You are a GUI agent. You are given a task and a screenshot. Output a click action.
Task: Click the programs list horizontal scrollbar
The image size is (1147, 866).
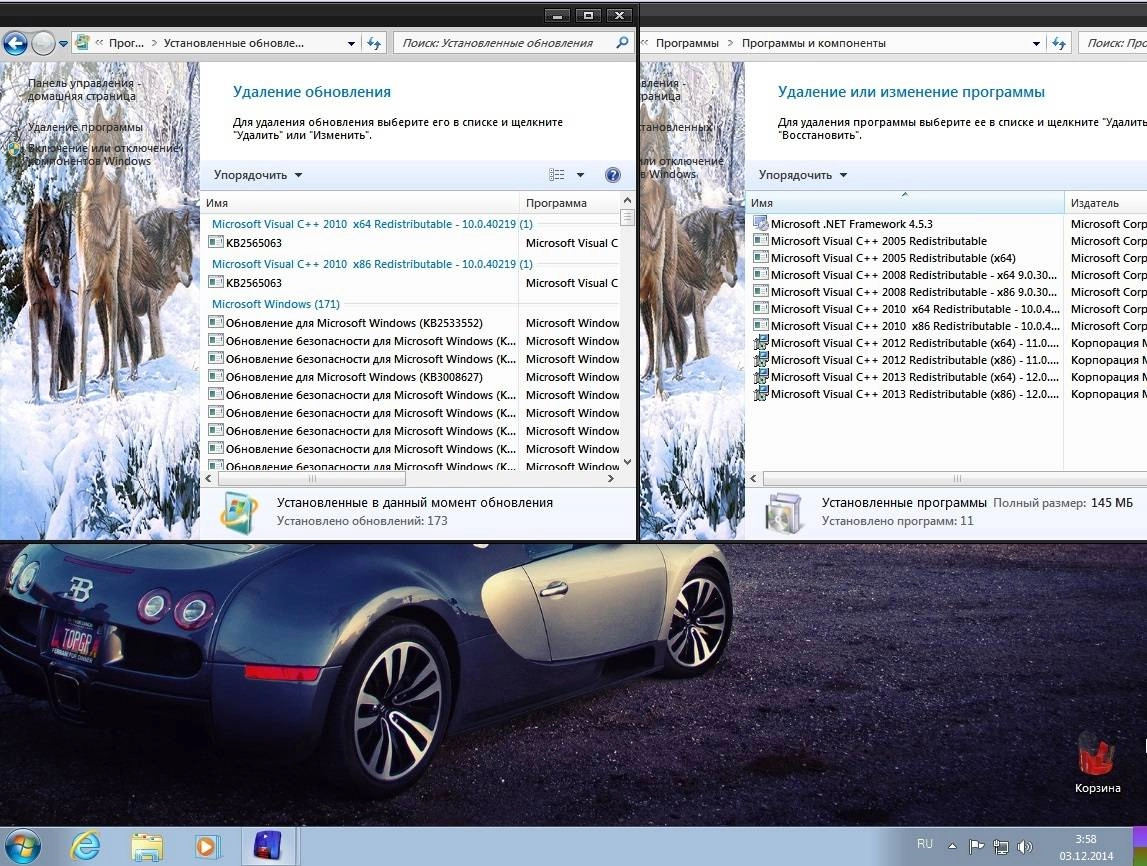click(x=955, y=479)
